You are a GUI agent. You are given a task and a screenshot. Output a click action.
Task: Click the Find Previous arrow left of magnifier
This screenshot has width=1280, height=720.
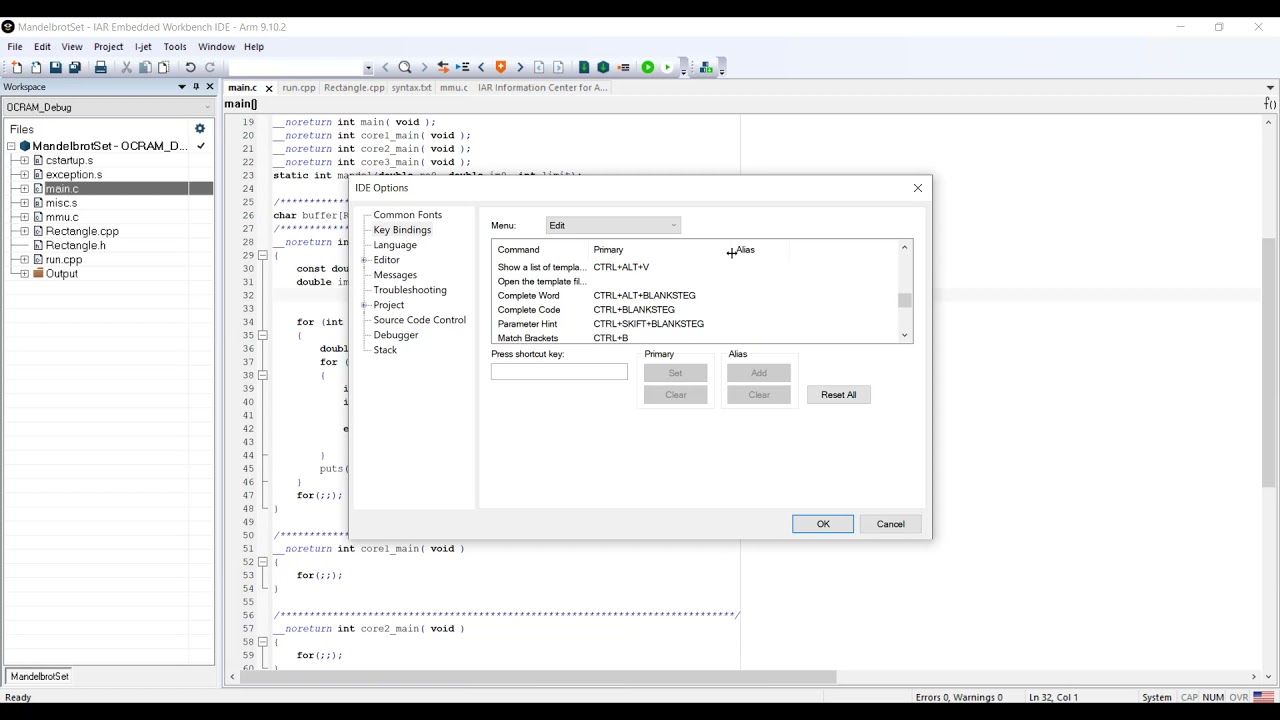click(x=386, y=67)
